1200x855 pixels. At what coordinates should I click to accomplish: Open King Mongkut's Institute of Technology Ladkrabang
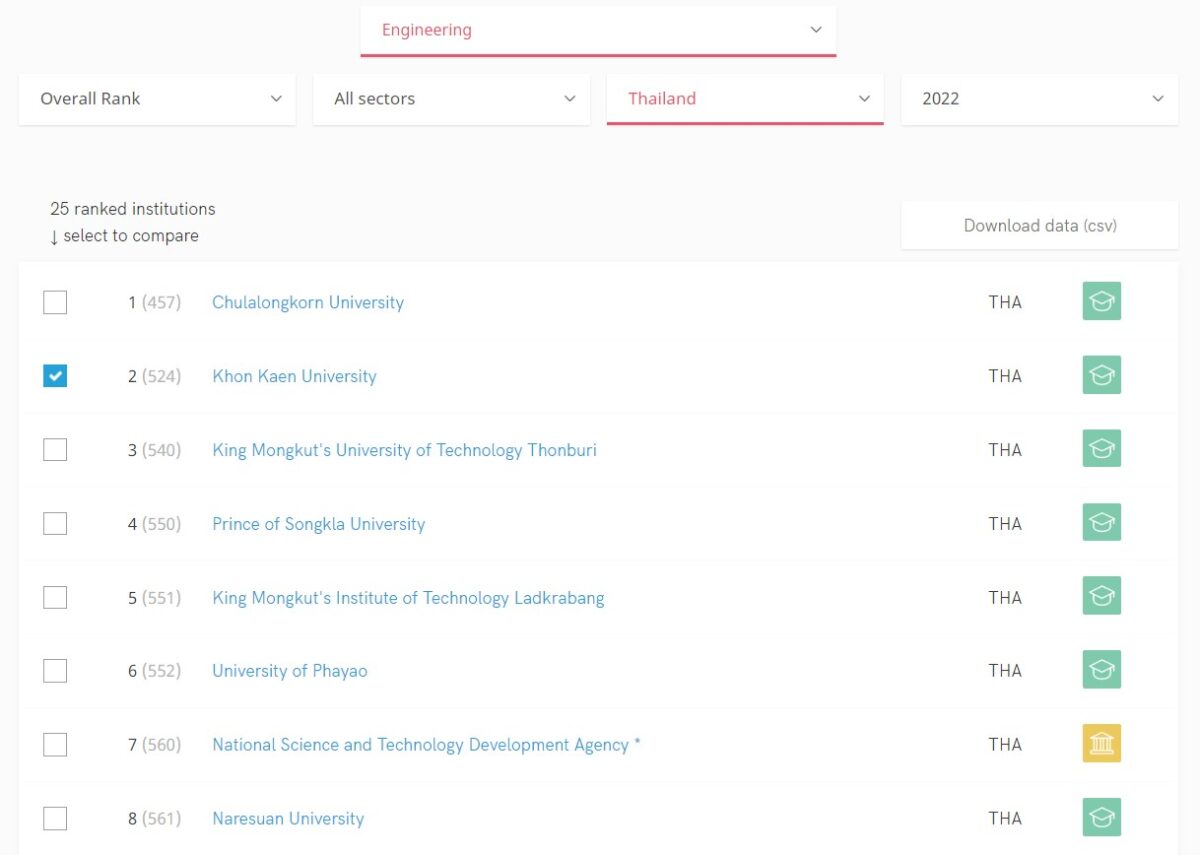point(408,598)
